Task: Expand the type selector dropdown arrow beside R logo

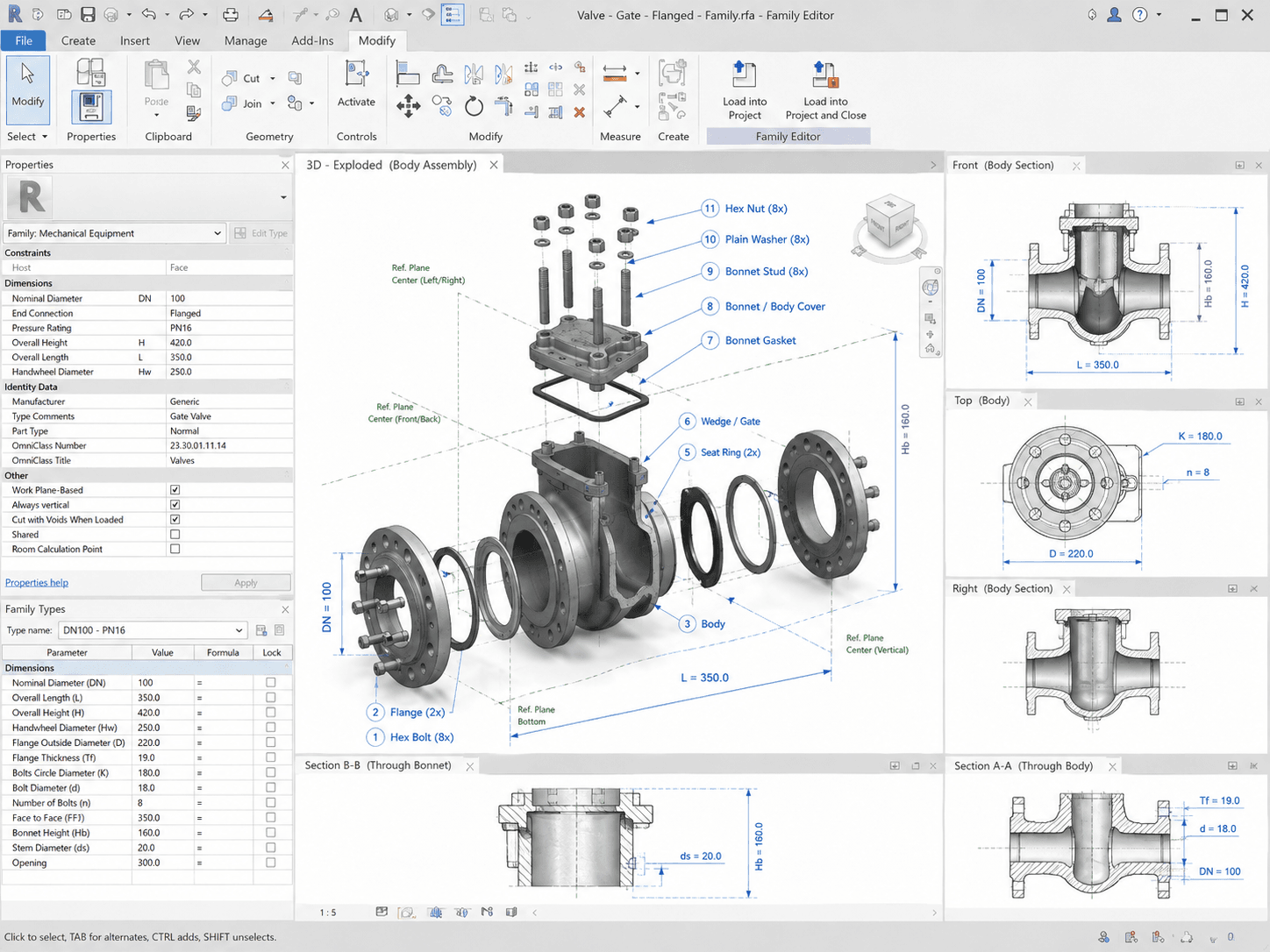Action: [x=283, y=198]
